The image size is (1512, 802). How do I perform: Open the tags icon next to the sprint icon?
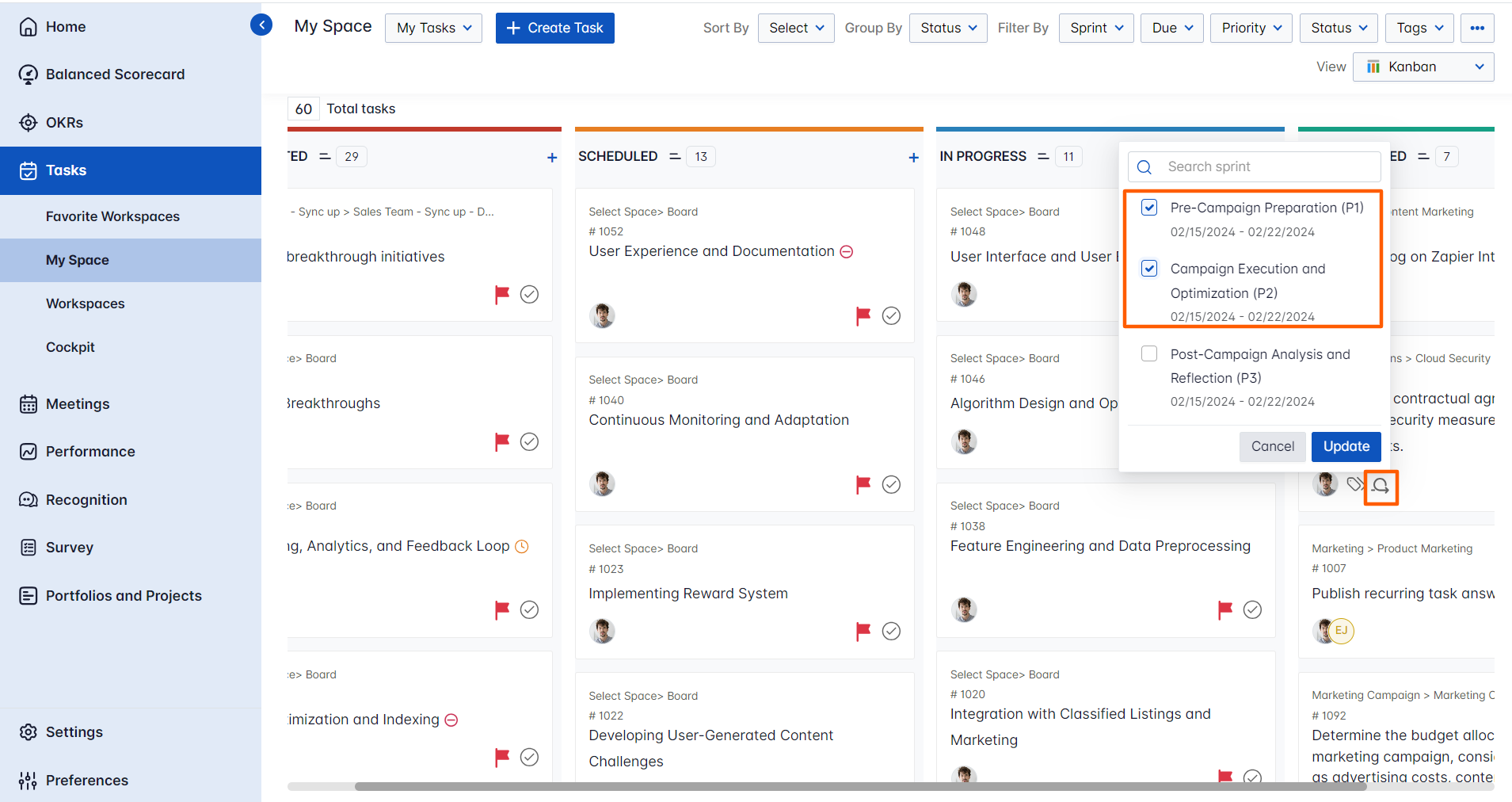pos(1354,483)
